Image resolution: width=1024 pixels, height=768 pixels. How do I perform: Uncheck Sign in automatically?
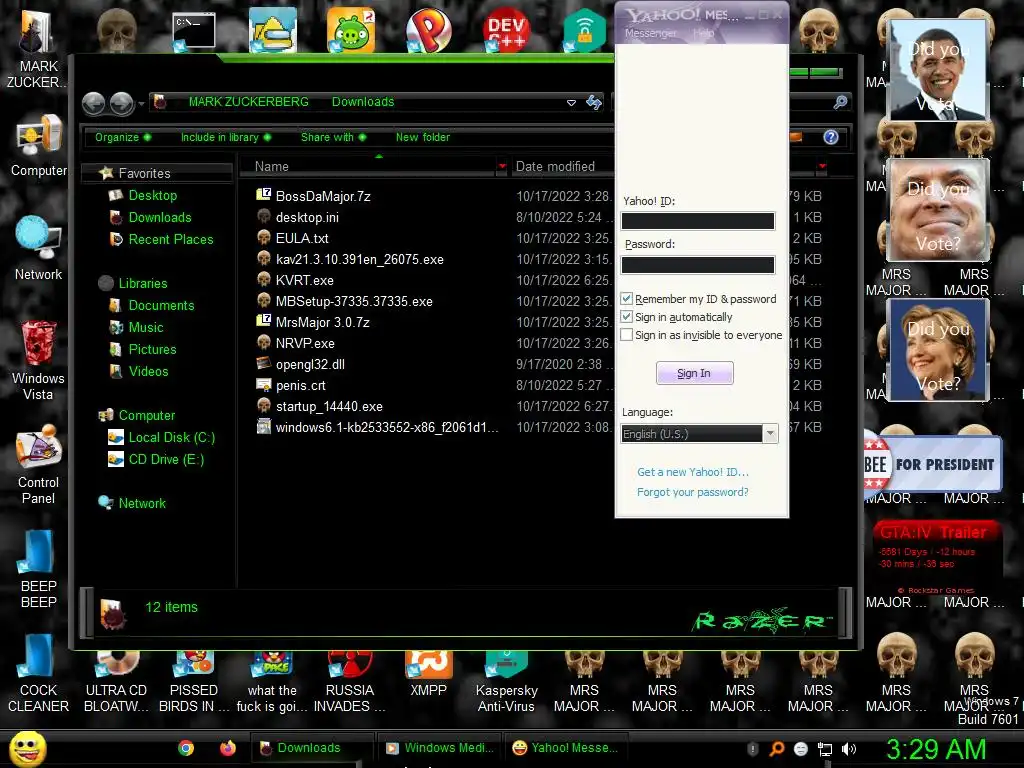coord(626,317)
